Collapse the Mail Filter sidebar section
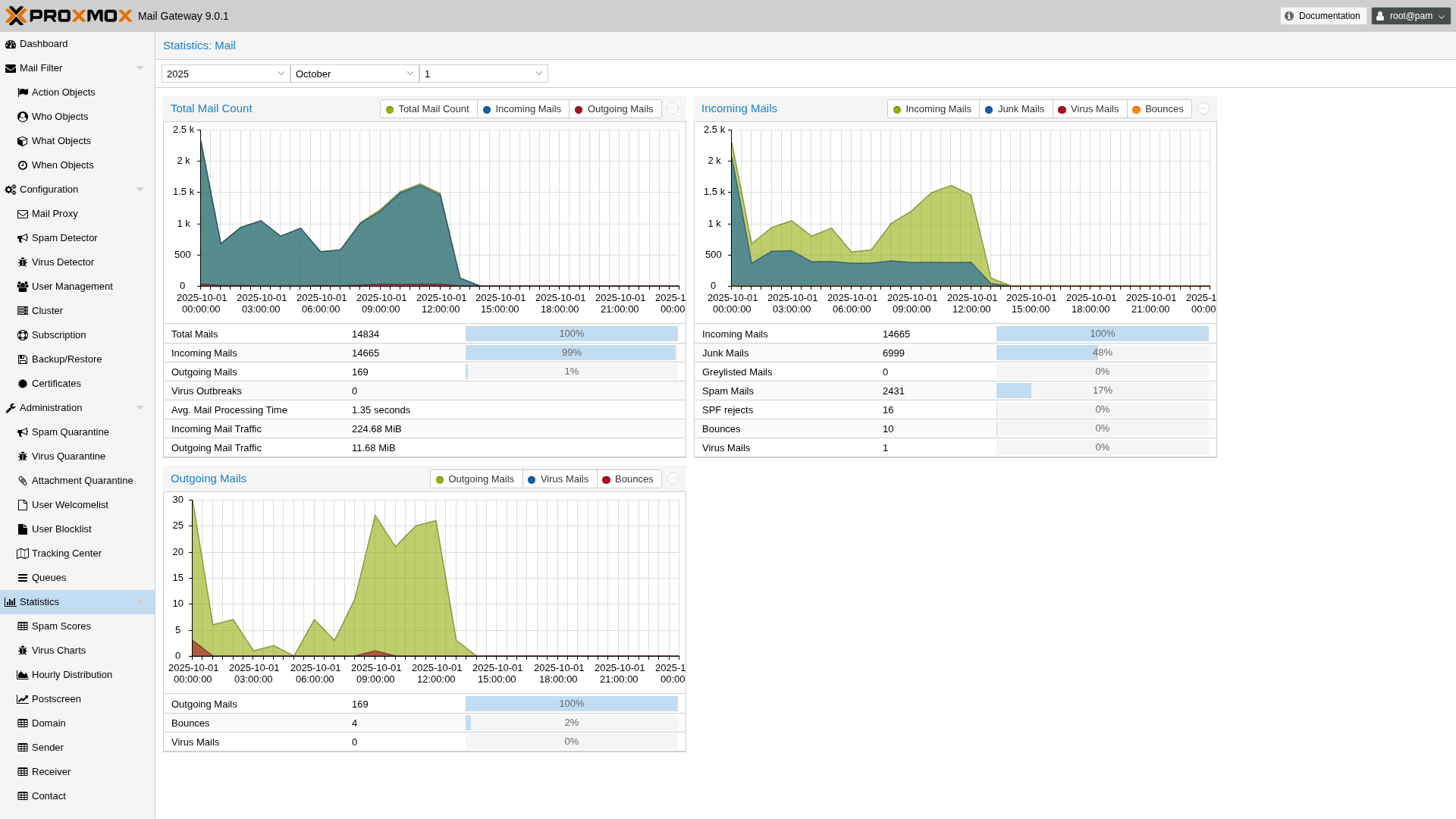The image size is (1456, 819). pyautogui.click(x=140, y=68)
